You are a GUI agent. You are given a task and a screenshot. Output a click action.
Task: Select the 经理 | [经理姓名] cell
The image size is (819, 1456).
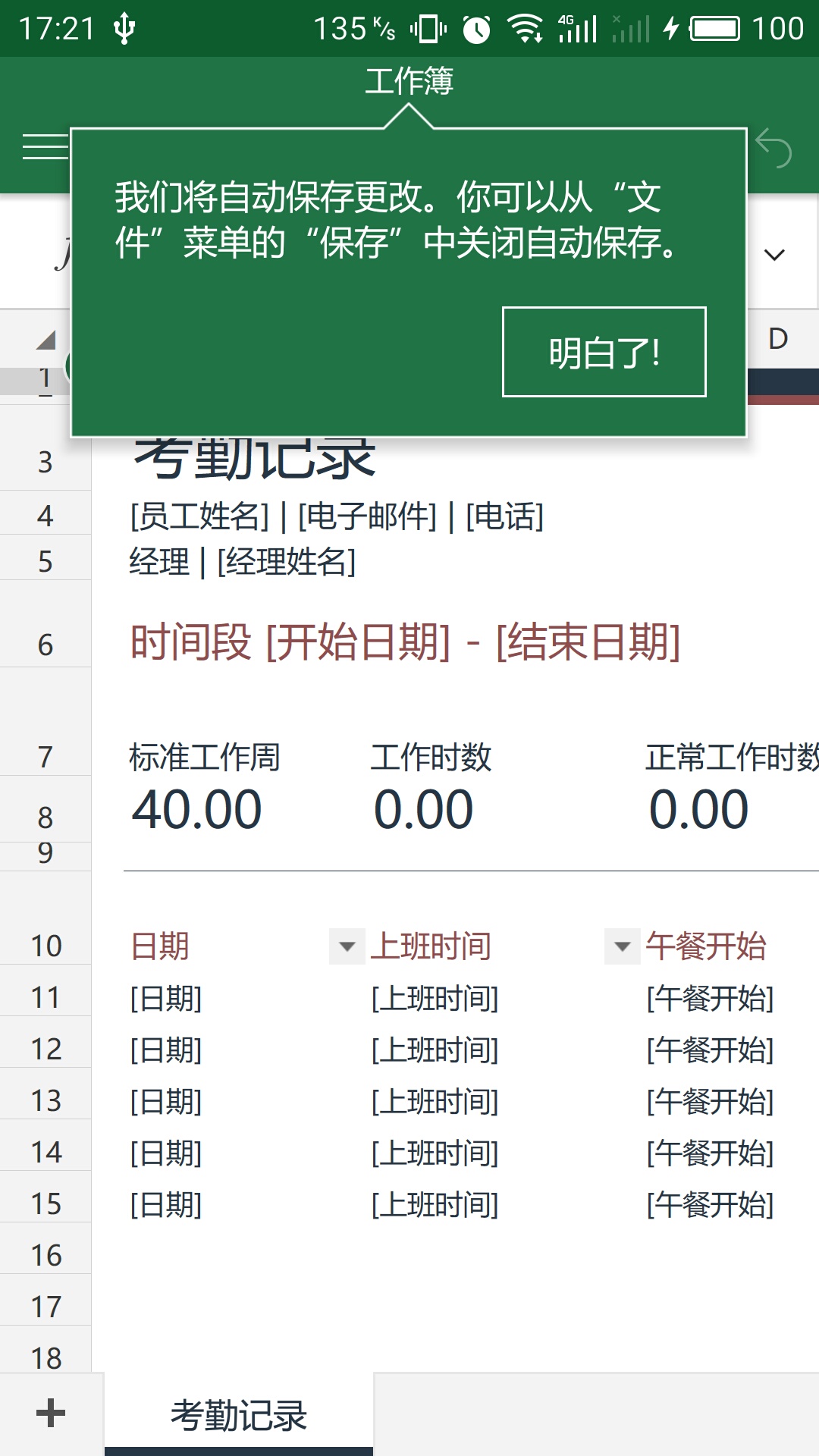(x=243, y=562)
